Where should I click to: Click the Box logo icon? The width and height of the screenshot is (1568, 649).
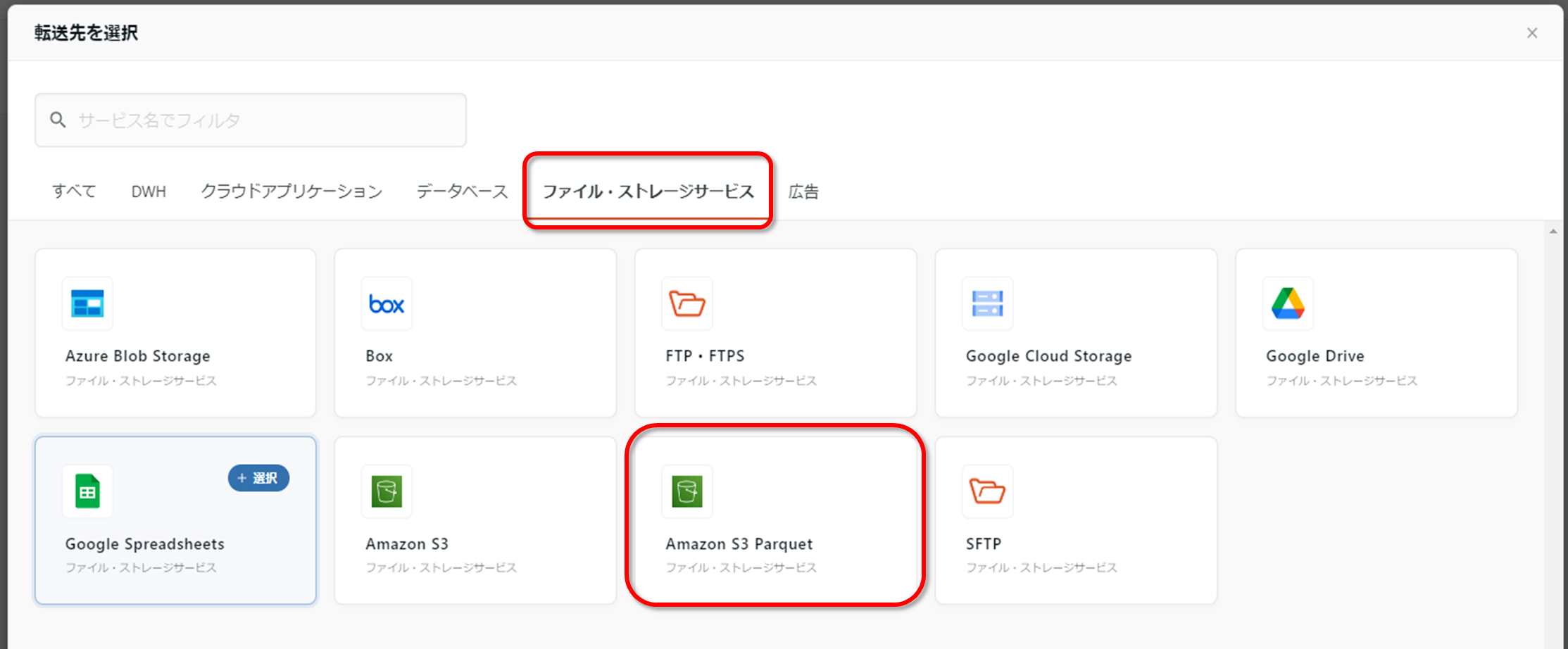point(387,304)
